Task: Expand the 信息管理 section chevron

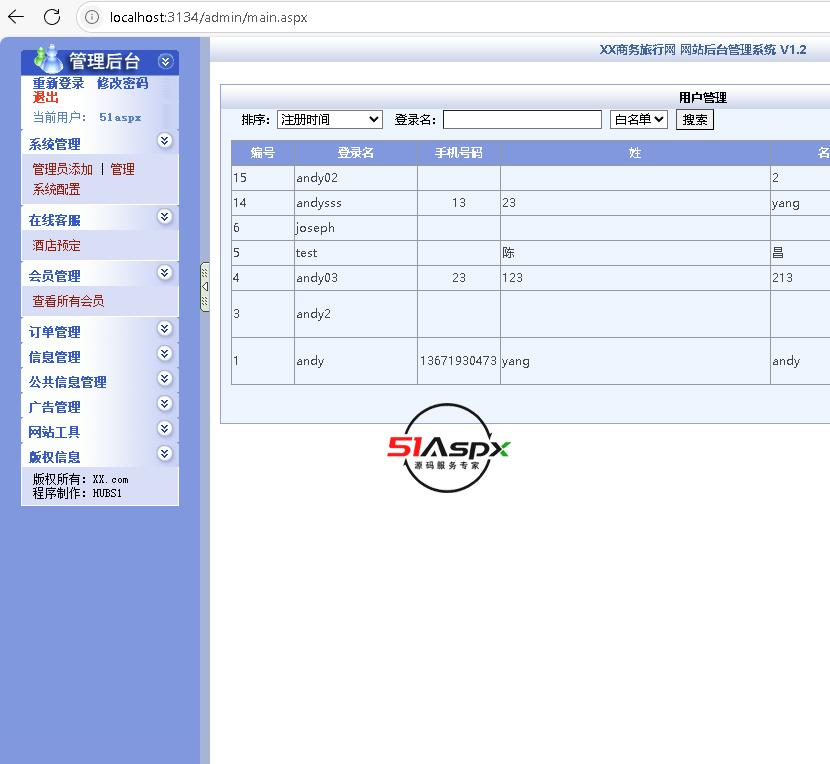Action: coord(165,353)
